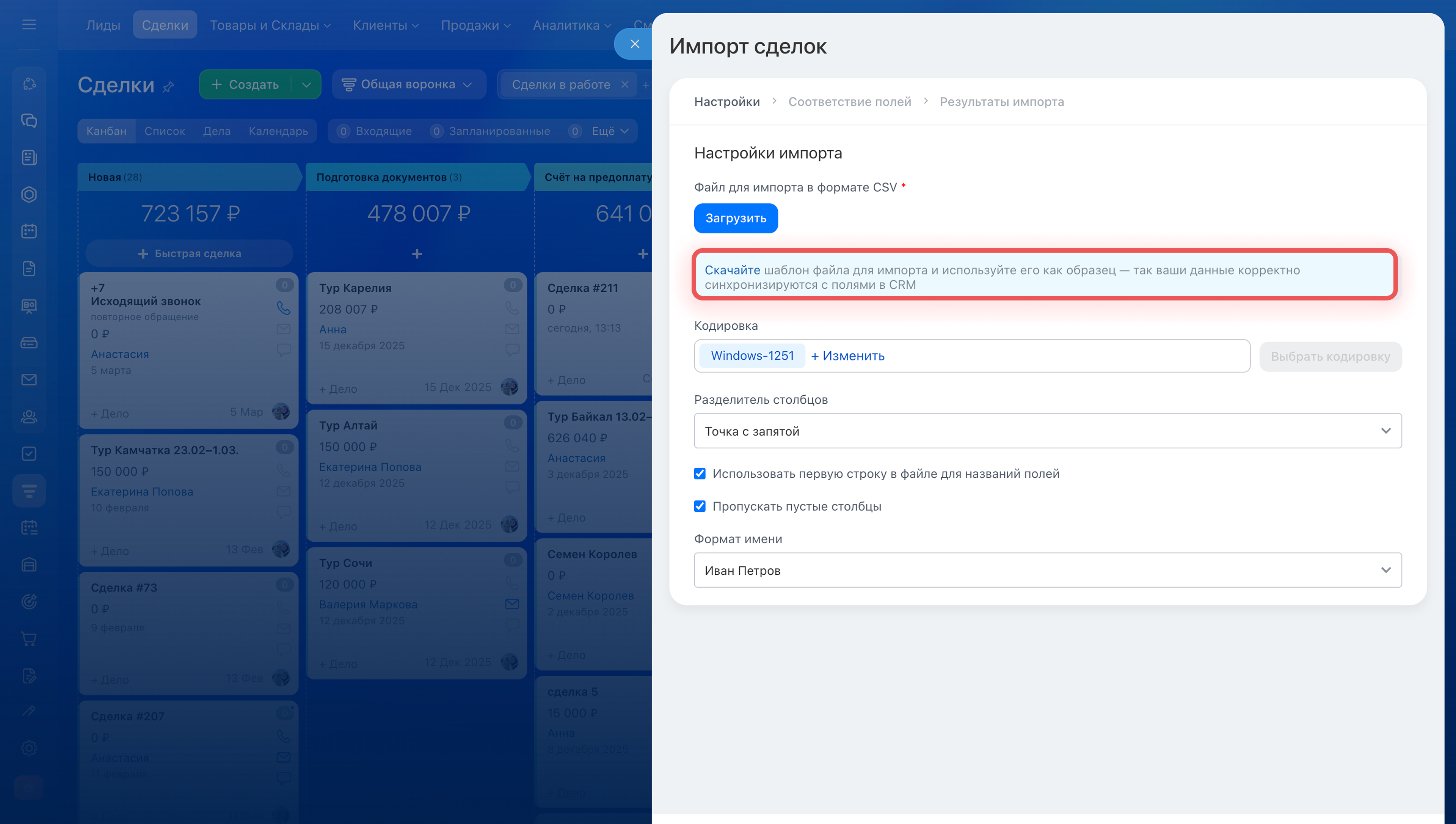Click + Изменить in encoding field
The height and width of the screenshot is (824, 1456).
[847, 356]
